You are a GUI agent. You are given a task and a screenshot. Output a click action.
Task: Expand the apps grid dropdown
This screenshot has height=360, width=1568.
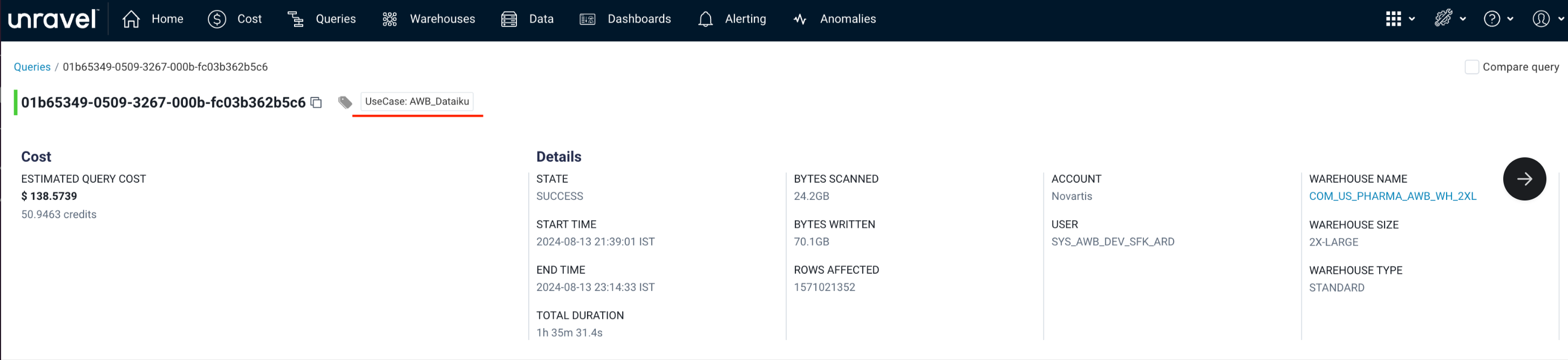1400,19
